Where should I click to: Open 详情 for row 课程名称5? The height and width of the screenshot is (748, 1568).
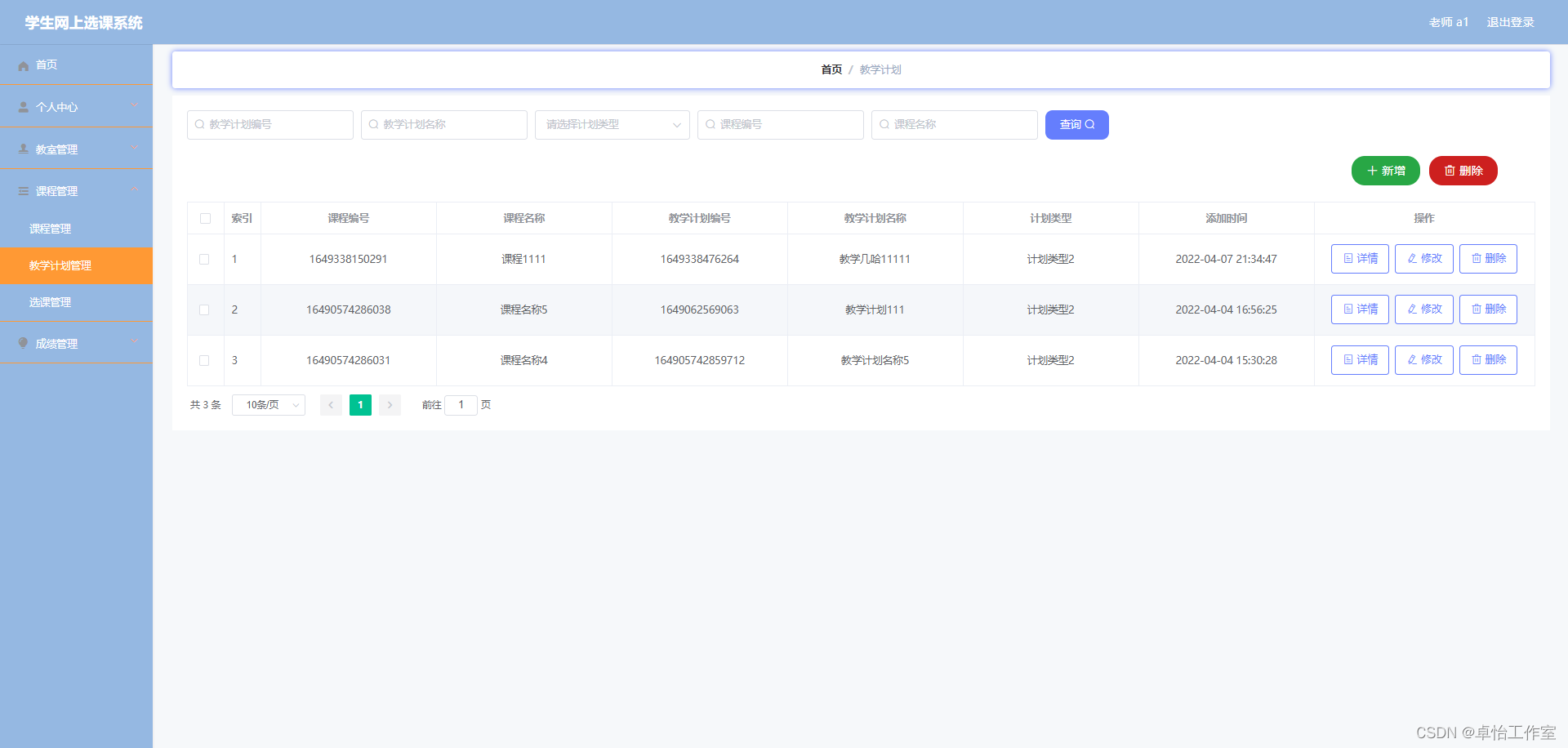point(1360,309)
